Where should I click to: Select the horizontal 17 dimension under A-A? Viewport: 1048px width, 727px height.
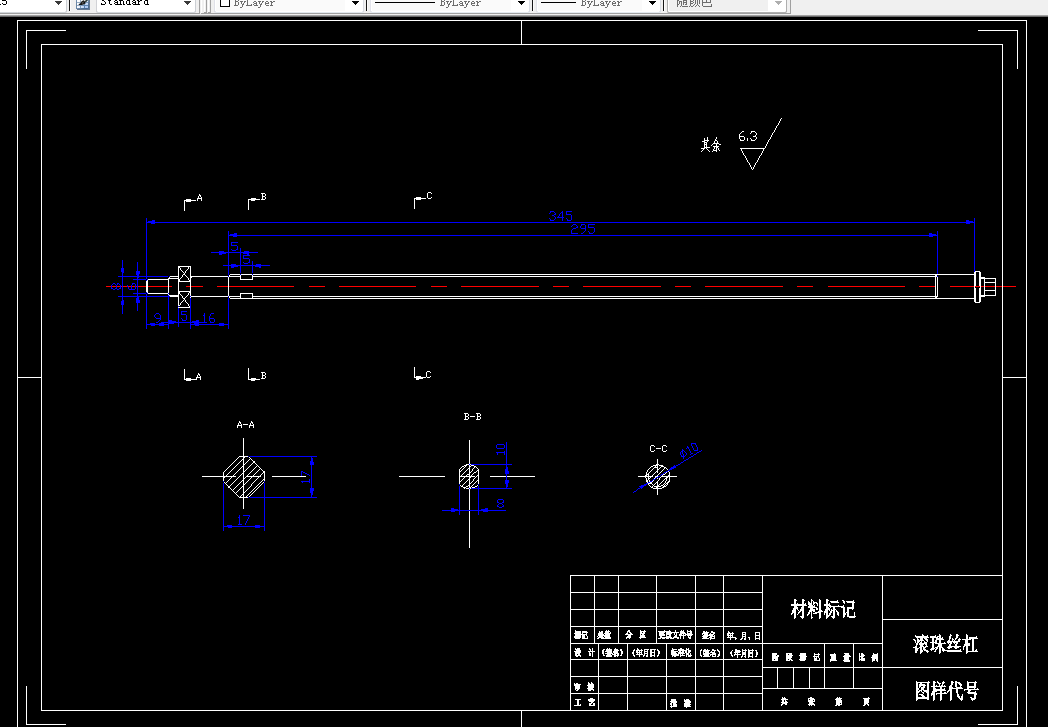pyautogui.click(x=243, y=520)
